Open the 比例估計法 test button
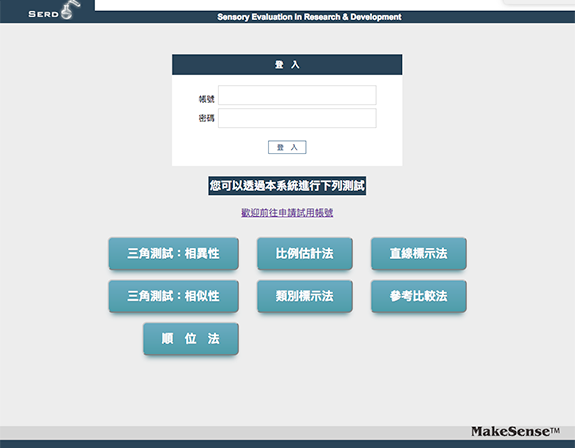Screen dimensions: 575x448 pyautogui.click(x=305, y=253)
